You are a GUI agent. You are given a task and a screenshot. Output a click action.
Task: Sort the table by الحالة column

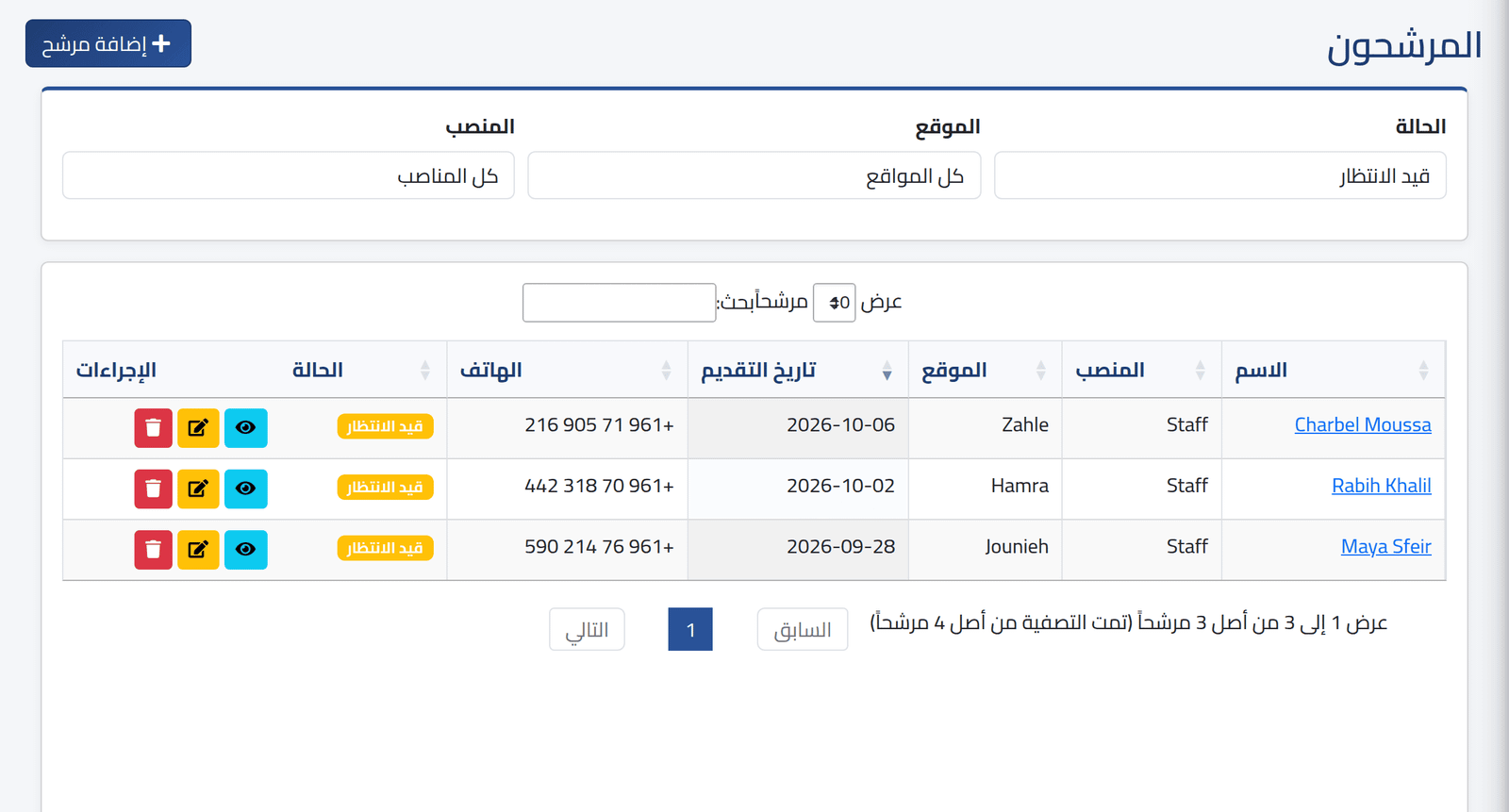click(363, 370)
